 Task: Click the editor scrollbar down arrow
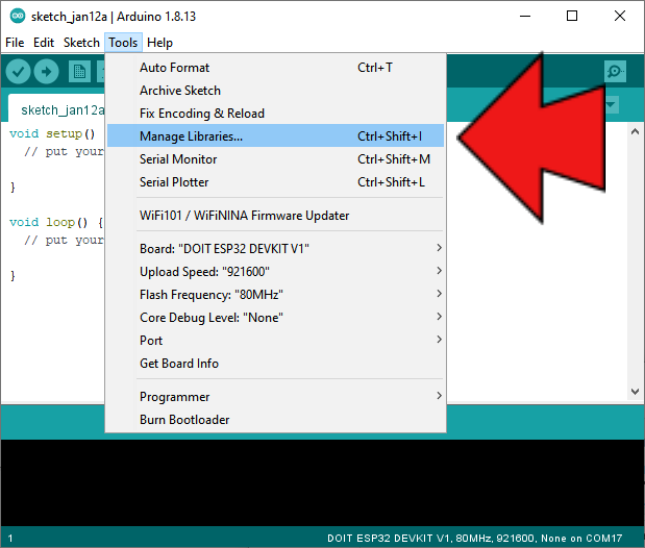click(x=634, y=393)
